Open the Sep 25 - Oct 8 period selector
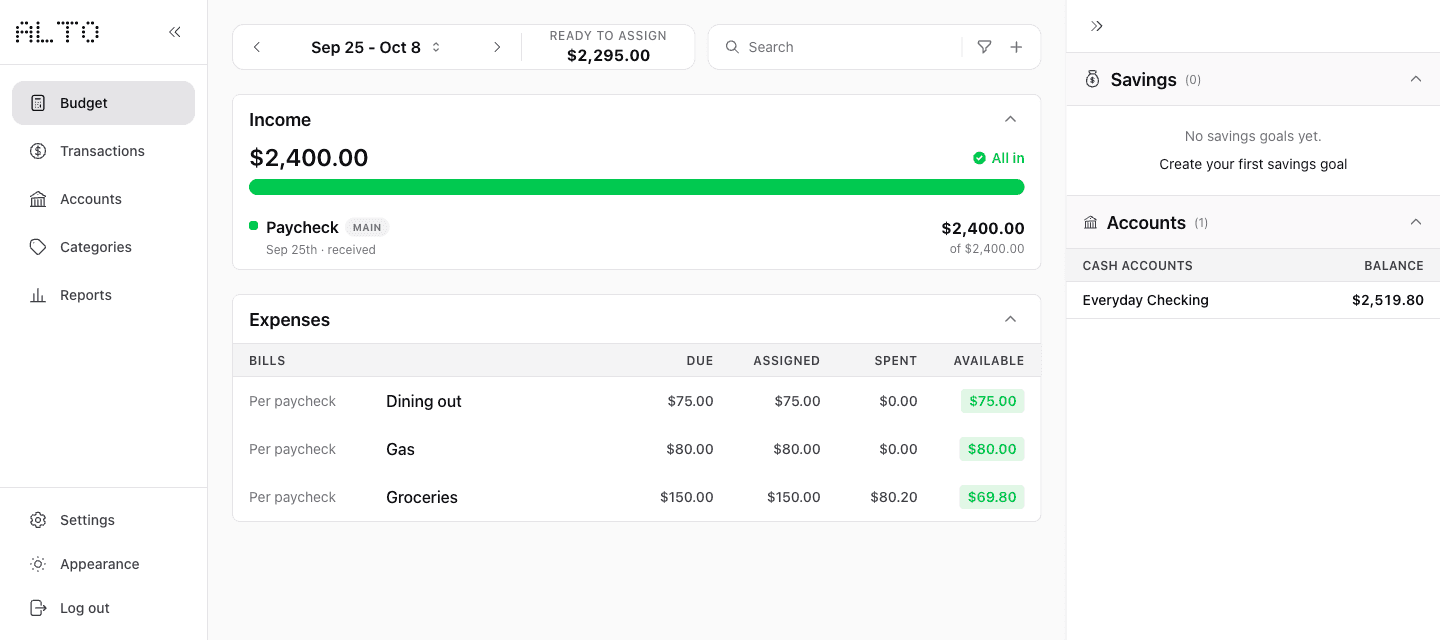This screenshot has height=640, width=1440. click(376, 47)
